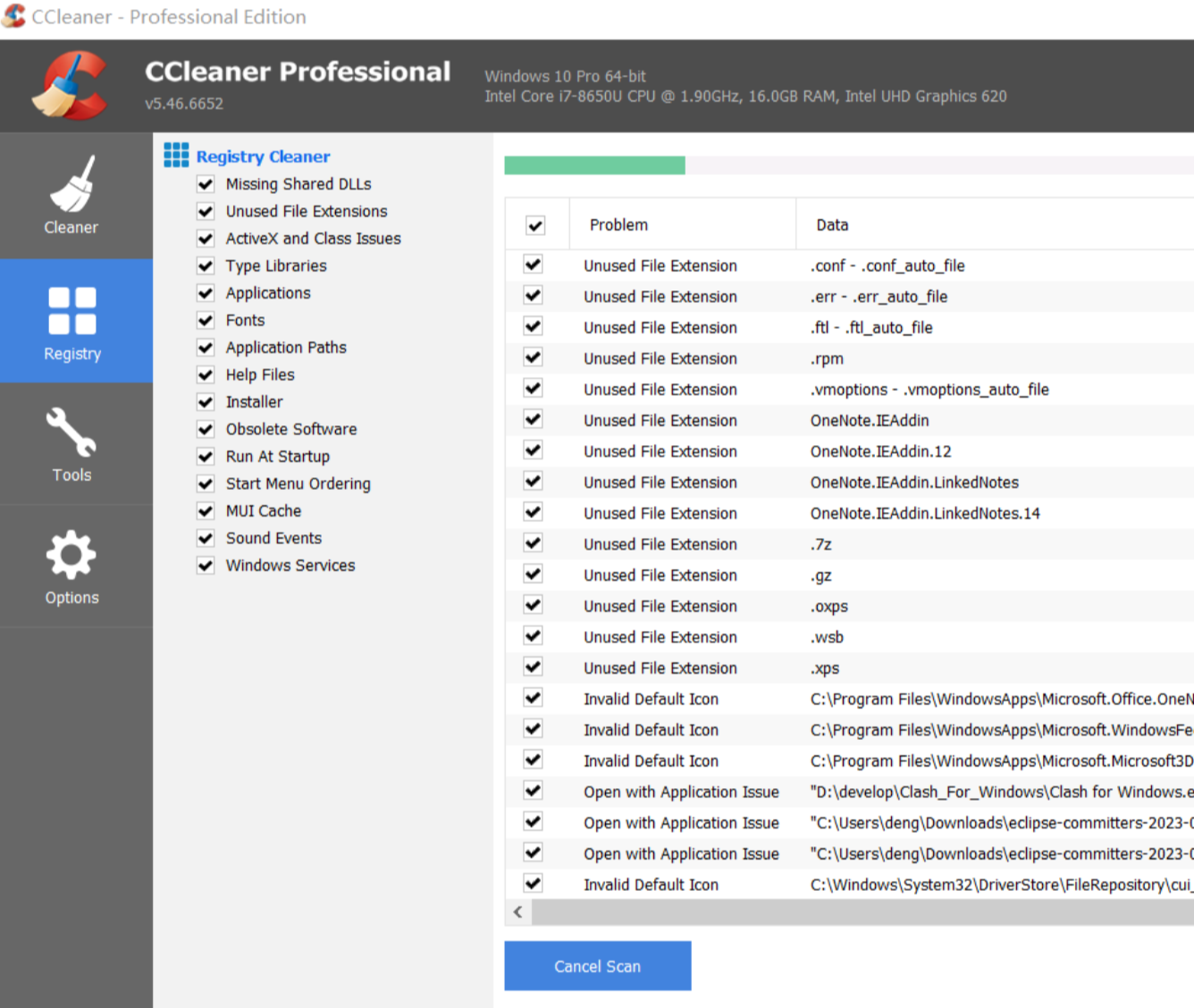Viewport: 1194px width, 1008px height.
Task: Toggle Windows Services checkbox
Action: [x=206, y=566]
